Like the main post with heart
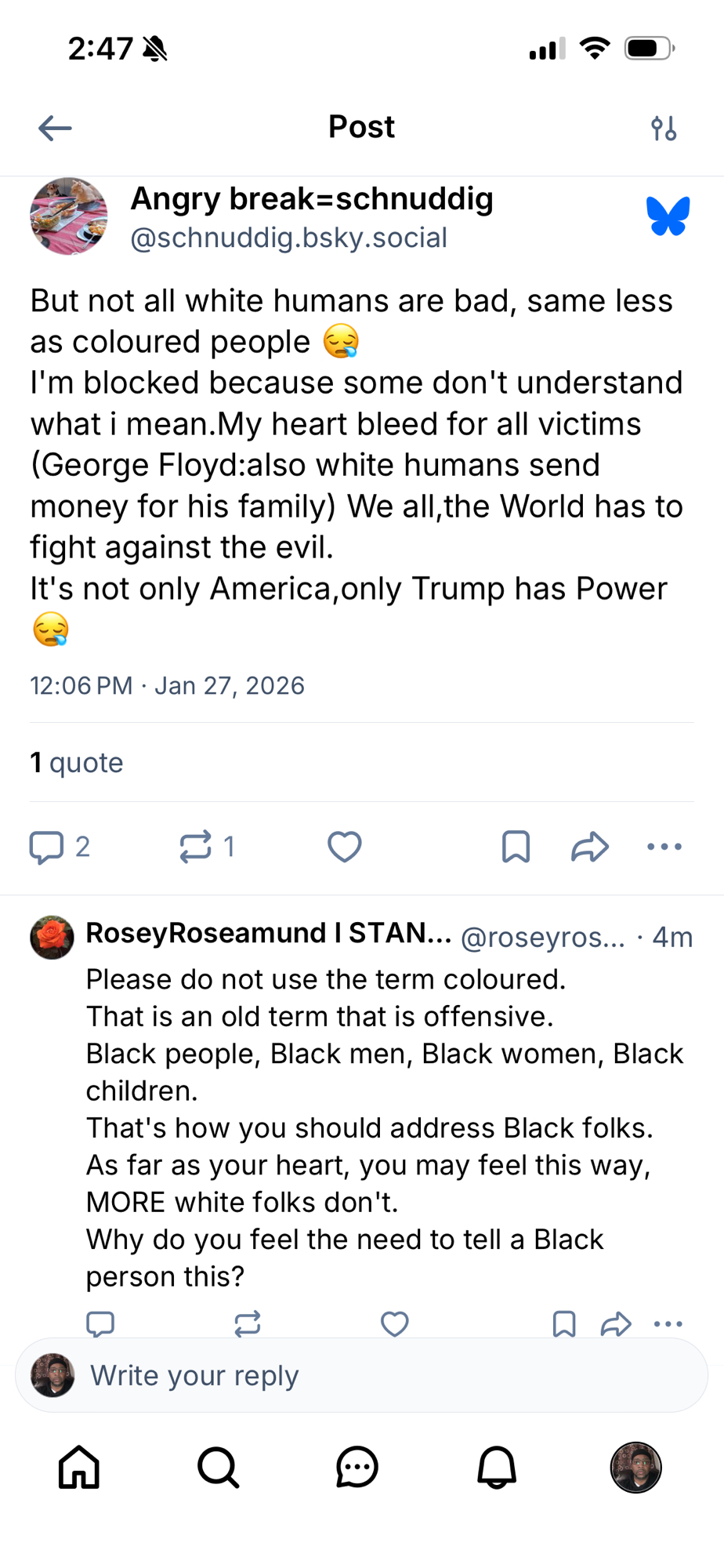Image resolution: width=724 pixels, height=1568 pixels. [x=344, y=847]
